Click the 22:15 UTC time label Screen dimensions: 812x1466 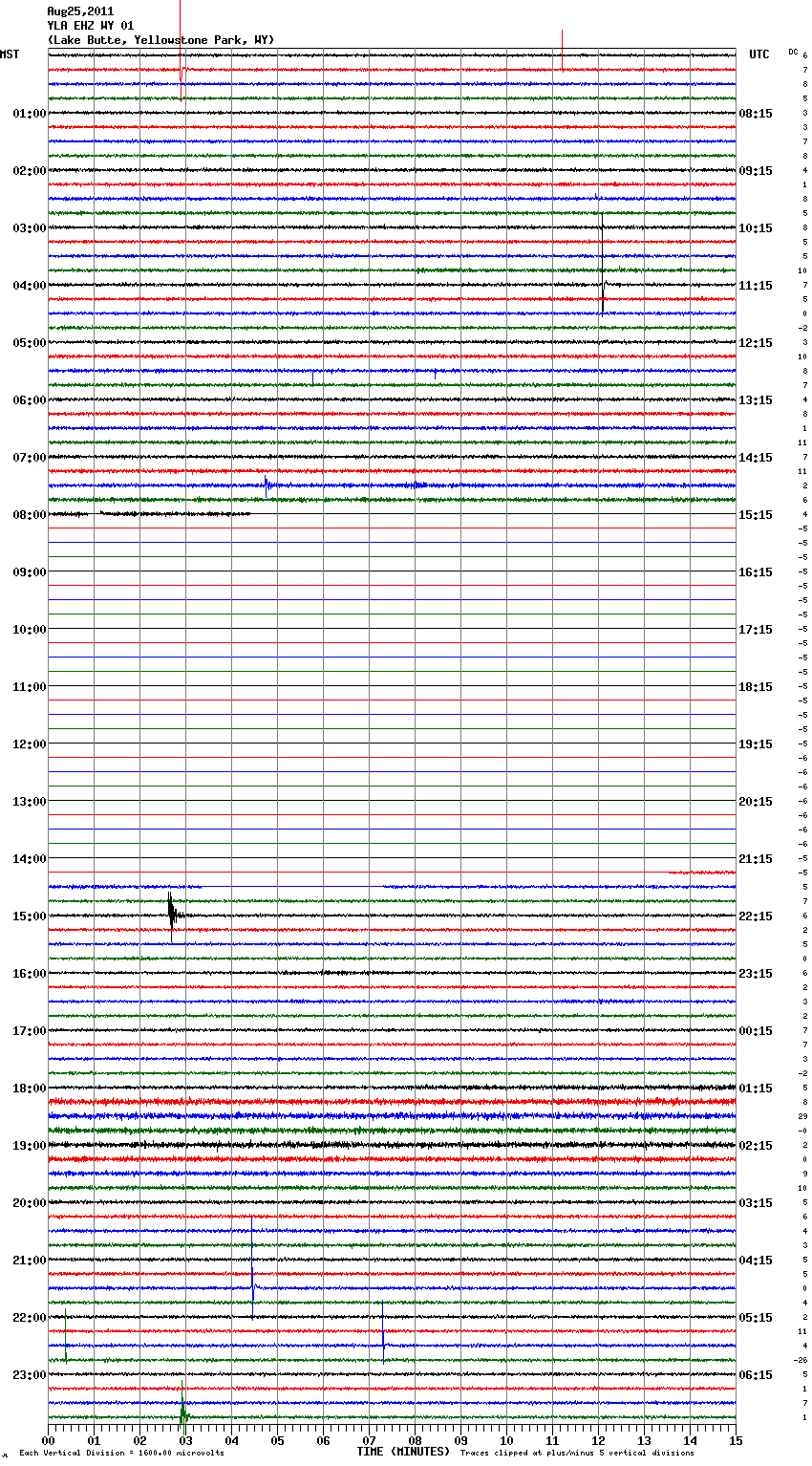pos(755,916)
